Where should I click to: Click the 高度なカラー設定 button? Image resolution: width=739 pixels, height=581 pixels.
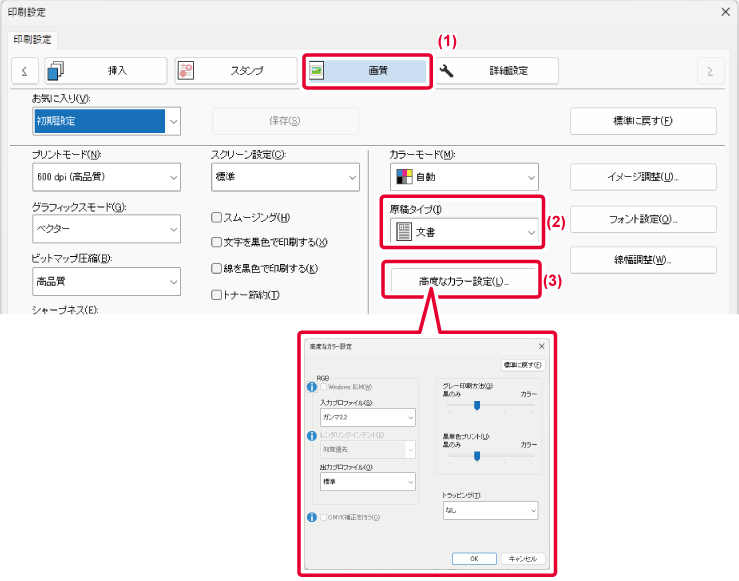click(x=464, y=282)
